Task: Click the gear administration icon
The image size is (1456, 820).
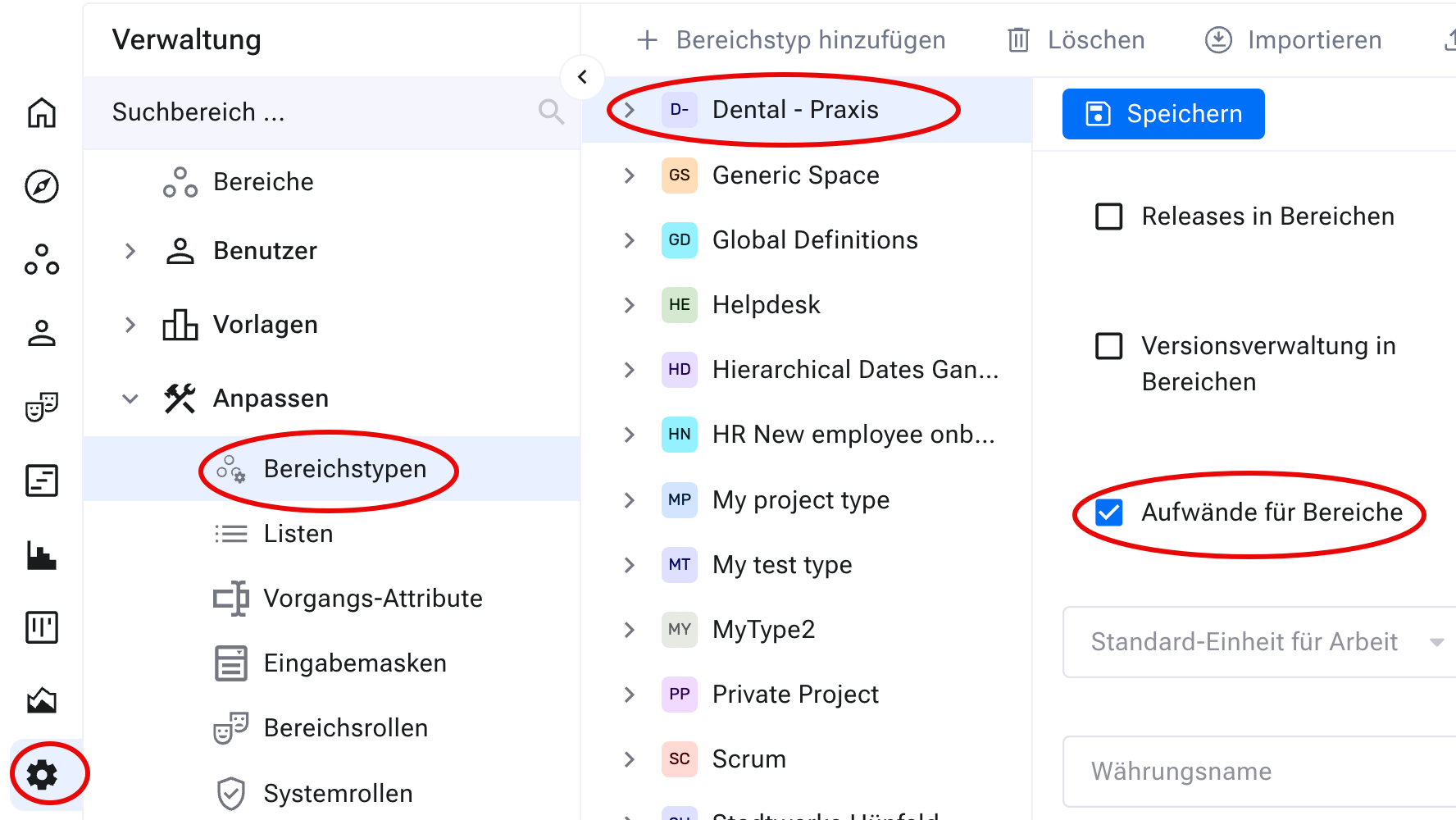Action: click(x=42, y=774)
